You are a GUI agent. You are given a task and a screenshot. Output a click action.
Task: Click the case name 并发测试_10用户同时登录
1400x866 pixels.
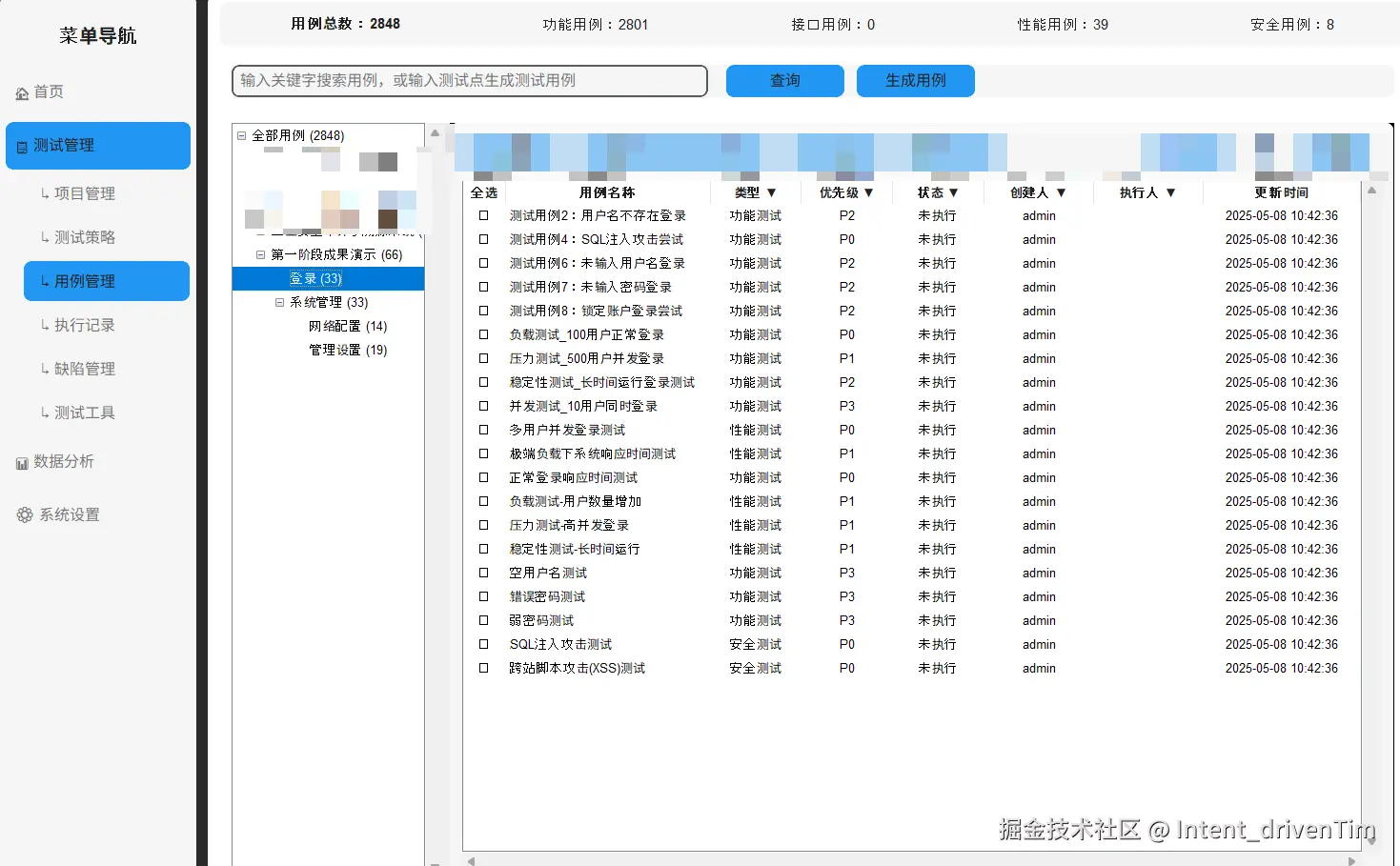pyautogui.click(x=583, y=406)
